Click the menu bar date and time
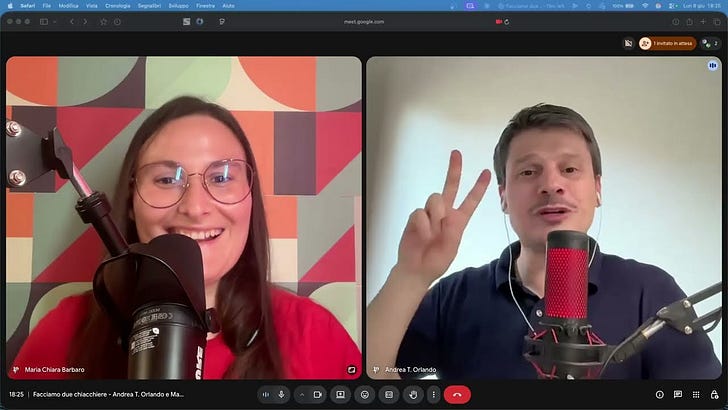This screenshot has width=728, height=410. 702,6
